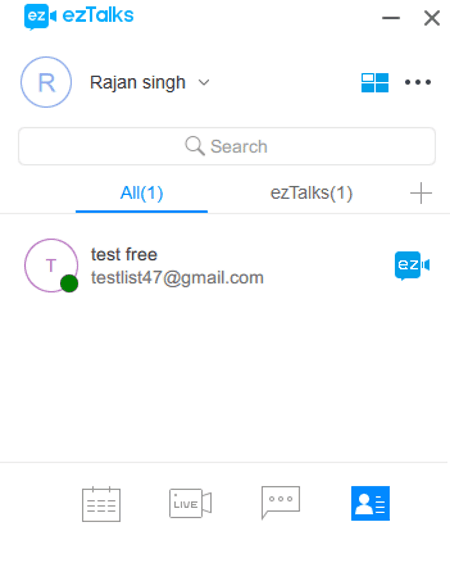Click the magnifier icon in search box
Screen dimensions: 450x563
[x=195, y=146]
